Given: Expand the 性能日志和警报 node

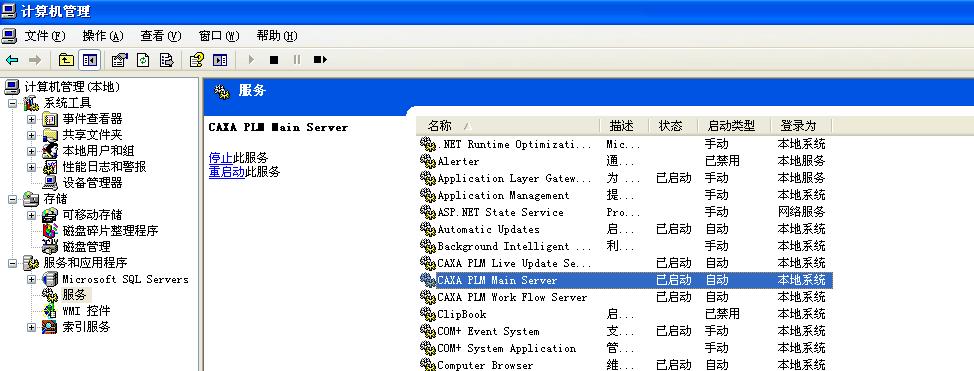Looking at the screenshot, I should [32, 167].
